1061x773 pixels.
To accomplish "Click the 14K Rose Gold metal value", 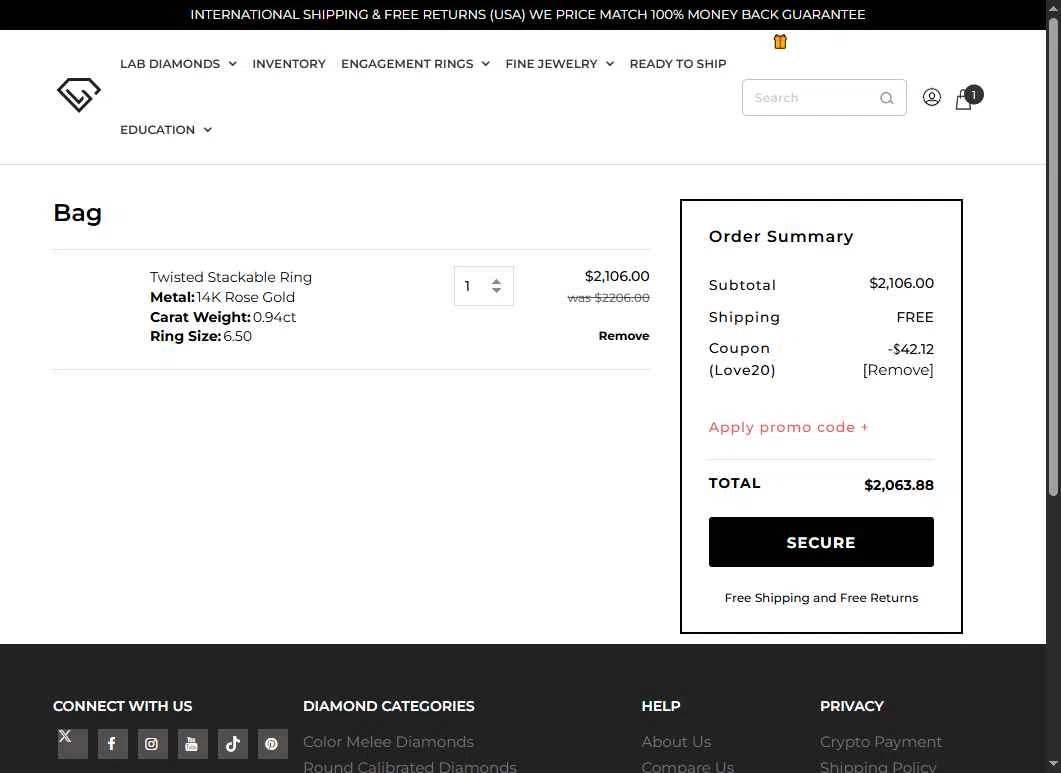I will [x=246, y=297].
